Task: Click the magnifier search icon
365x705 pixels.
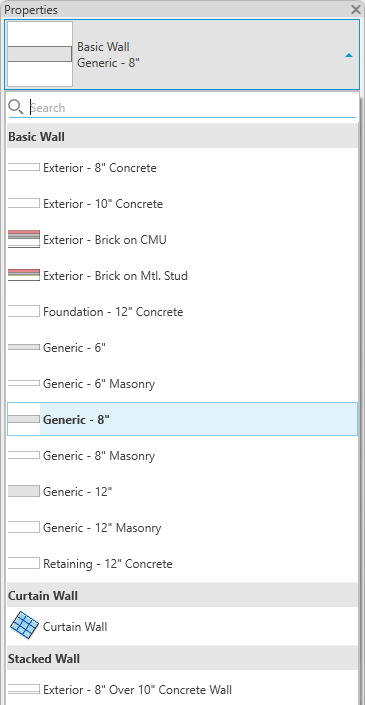Action: click(x=16, y=107)
